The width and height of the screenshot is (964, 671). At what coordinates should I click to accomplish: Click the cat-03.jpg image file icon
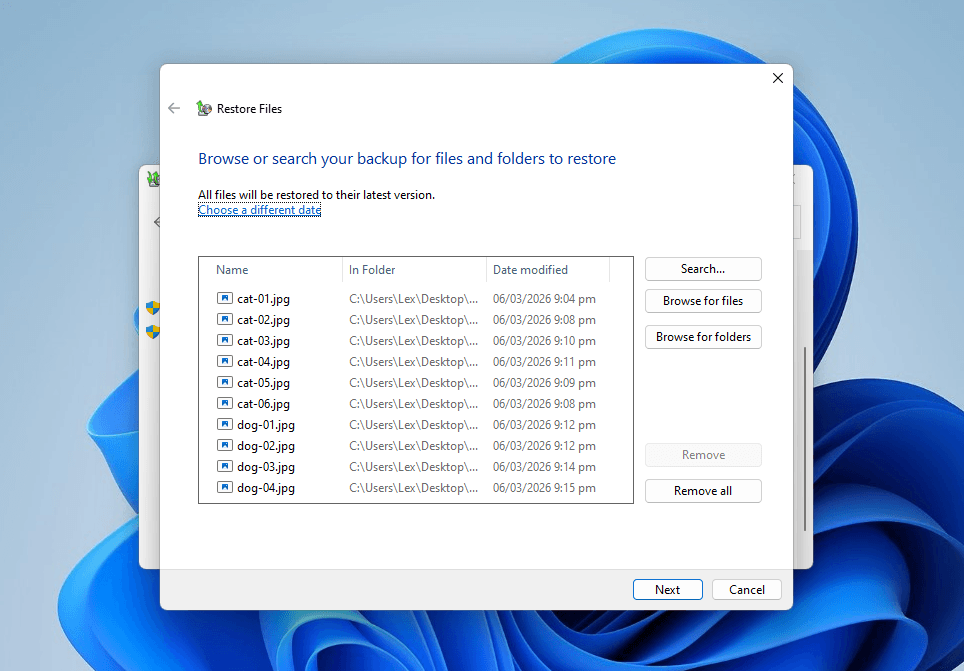[x=225, y=340]
